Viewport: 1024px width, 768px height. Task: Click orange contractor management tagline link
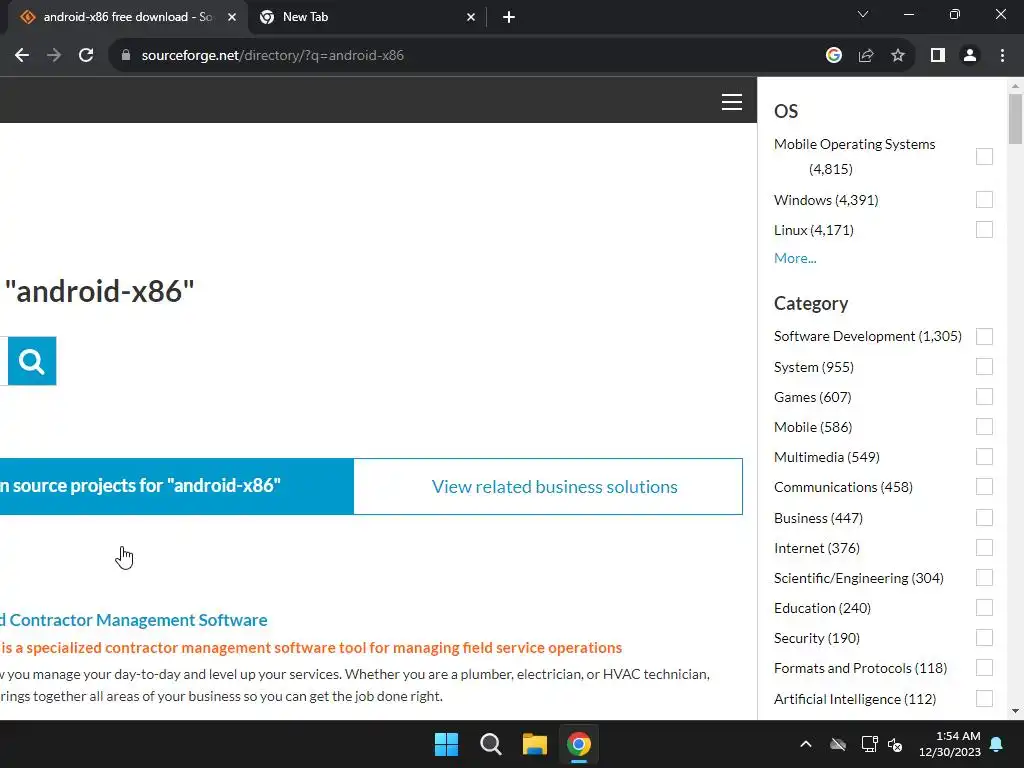point(312,648)
